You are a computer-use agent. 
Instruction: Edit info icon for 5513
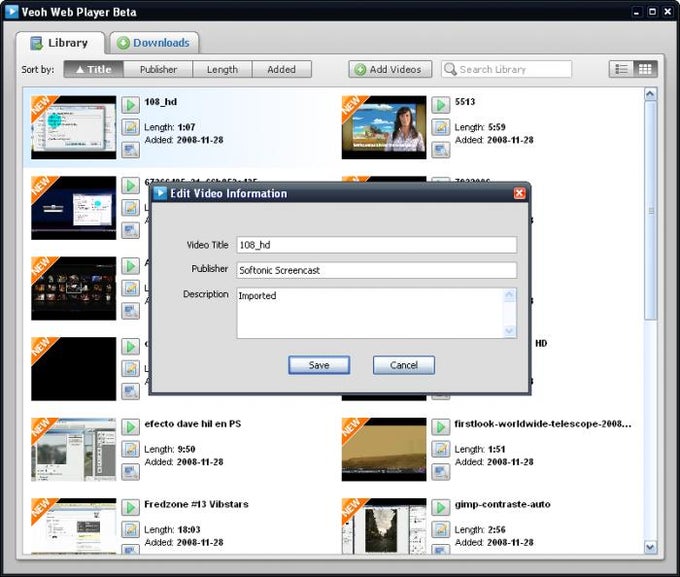pyautogui.click(x=441, y=127)
